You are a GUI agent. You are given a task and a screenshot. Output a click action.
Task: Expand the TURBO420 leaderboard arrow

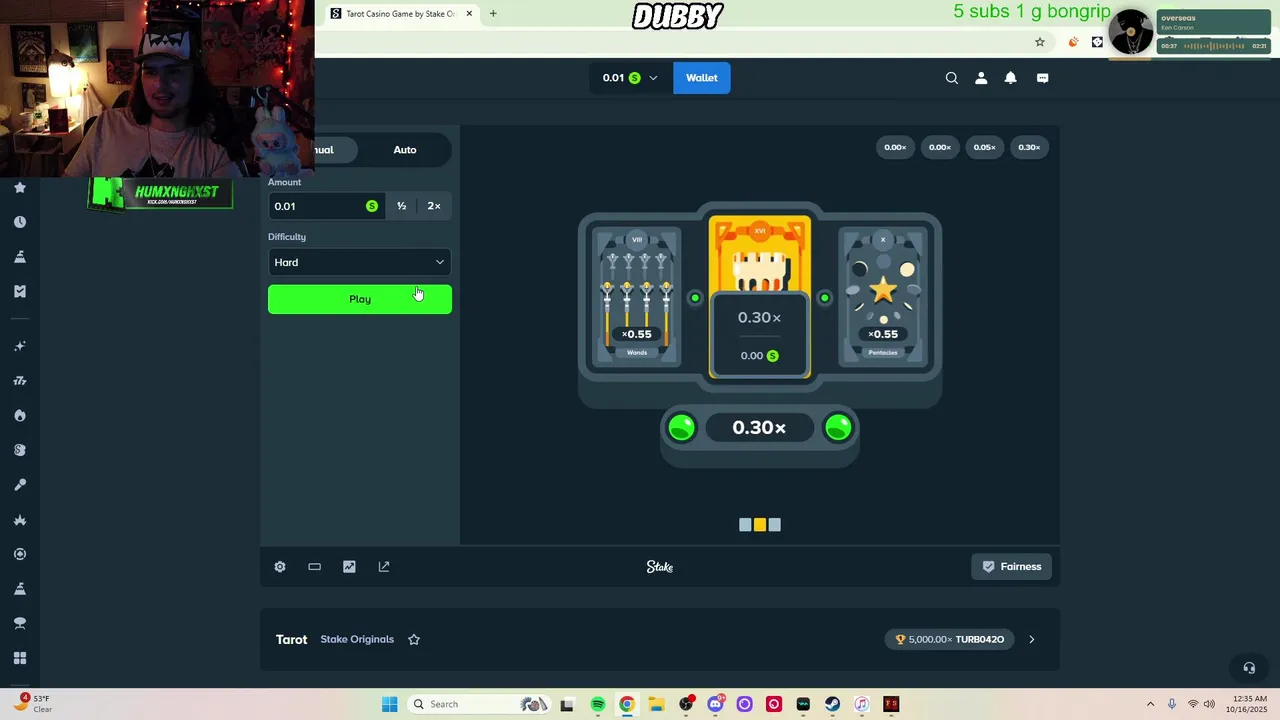(x=1032, y=640)
